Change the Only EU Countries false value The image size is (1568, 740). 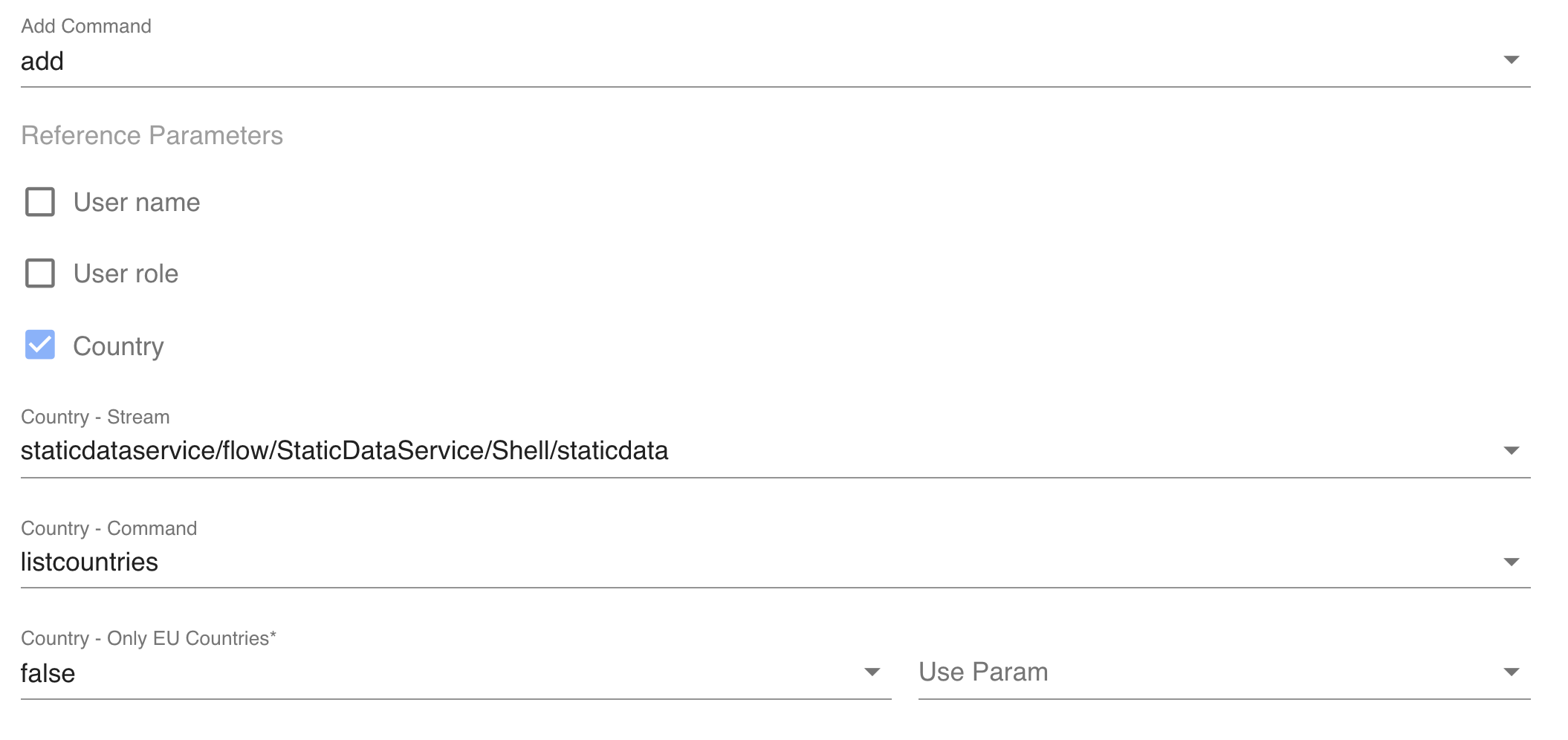point(446,673)
